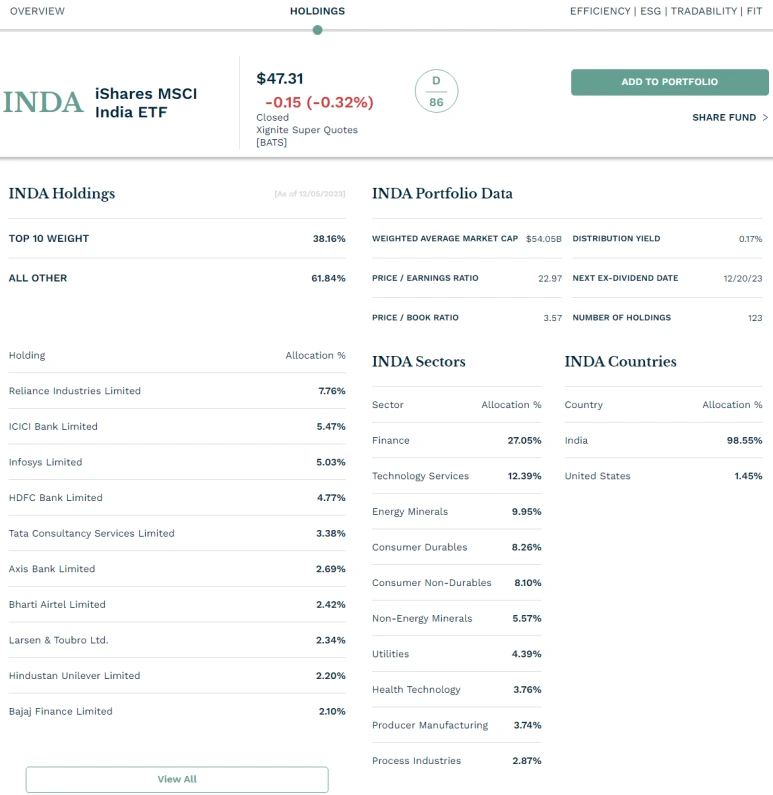Click the $47.31 price value
The width and height of the screenshot is (773, 795).
[280, 79]
